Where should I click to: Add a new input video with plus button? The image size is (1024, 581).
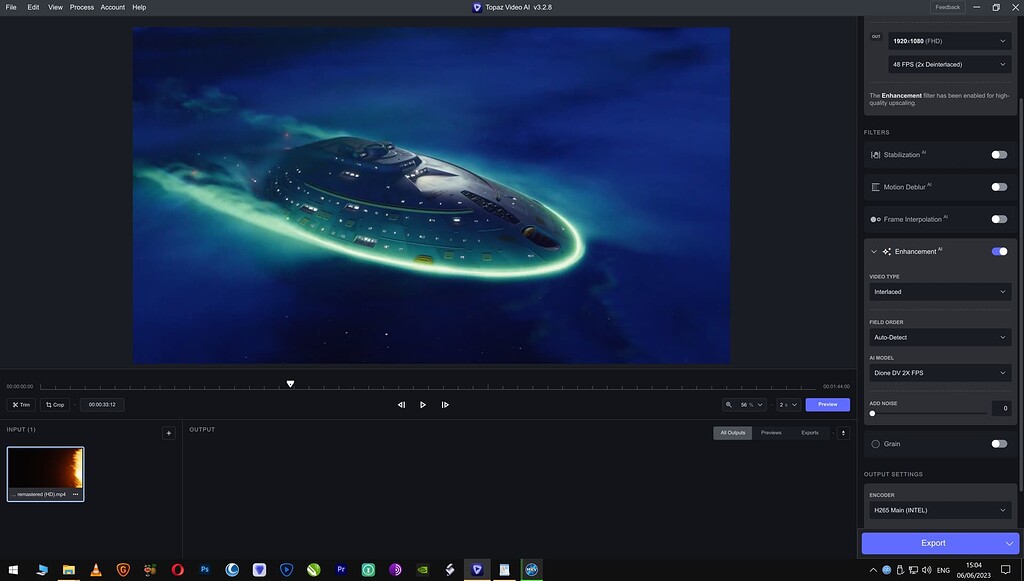pyautogui.click(x=168, y=433)
